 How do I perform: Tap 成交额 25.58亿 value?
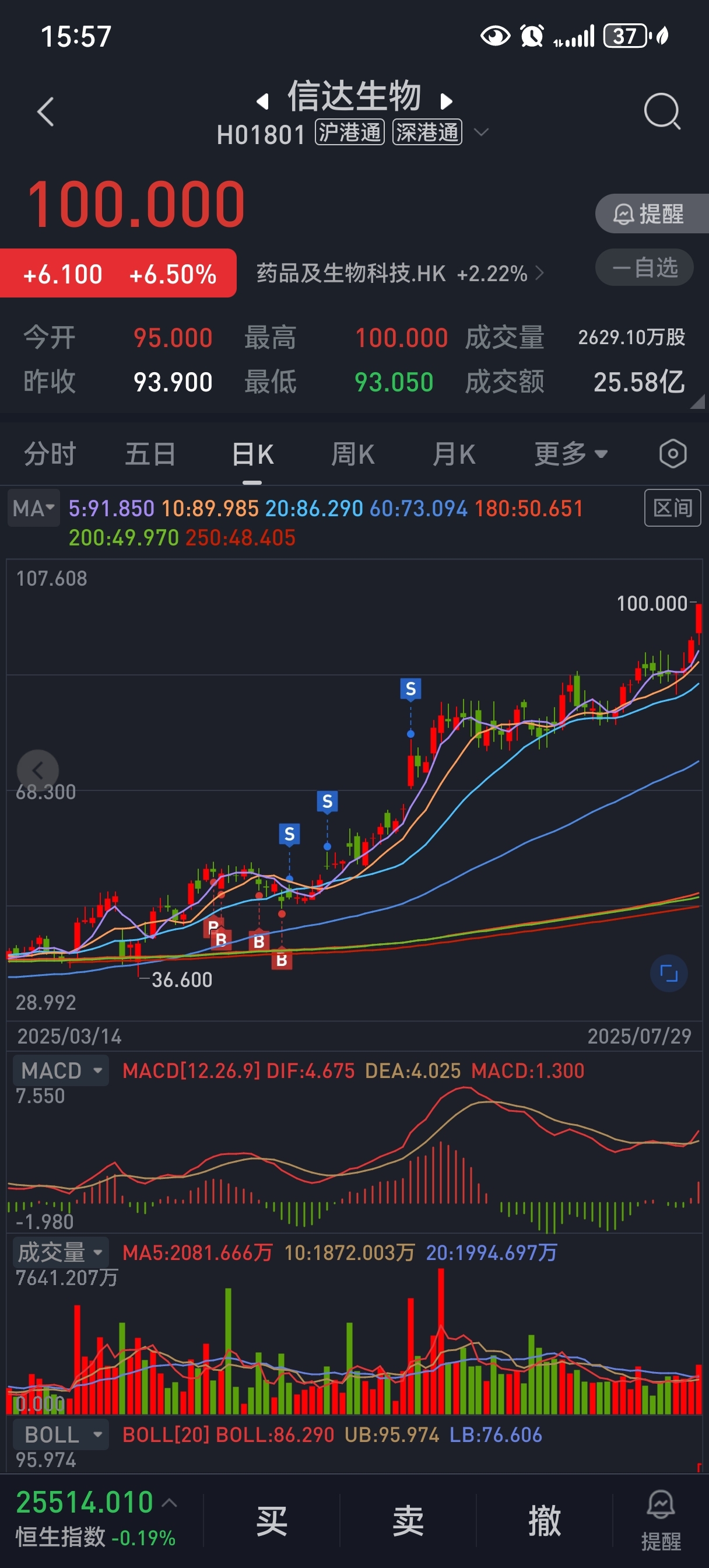639,382
